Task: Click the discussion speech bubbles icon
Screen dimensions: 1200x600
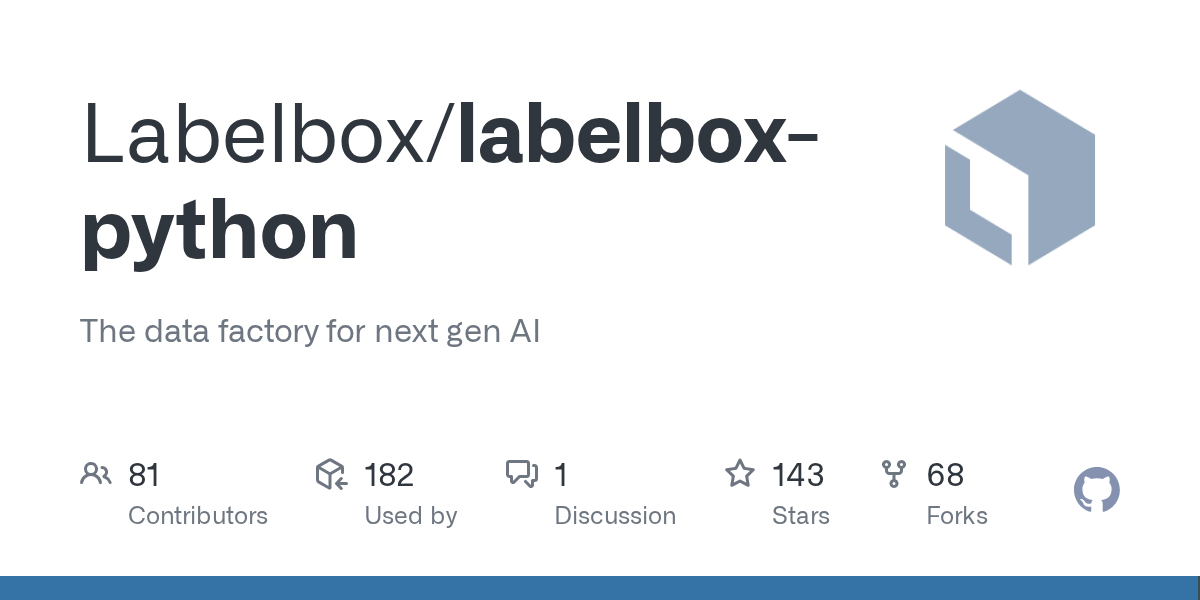Action: pyautogui.click(x=522, y=474)
